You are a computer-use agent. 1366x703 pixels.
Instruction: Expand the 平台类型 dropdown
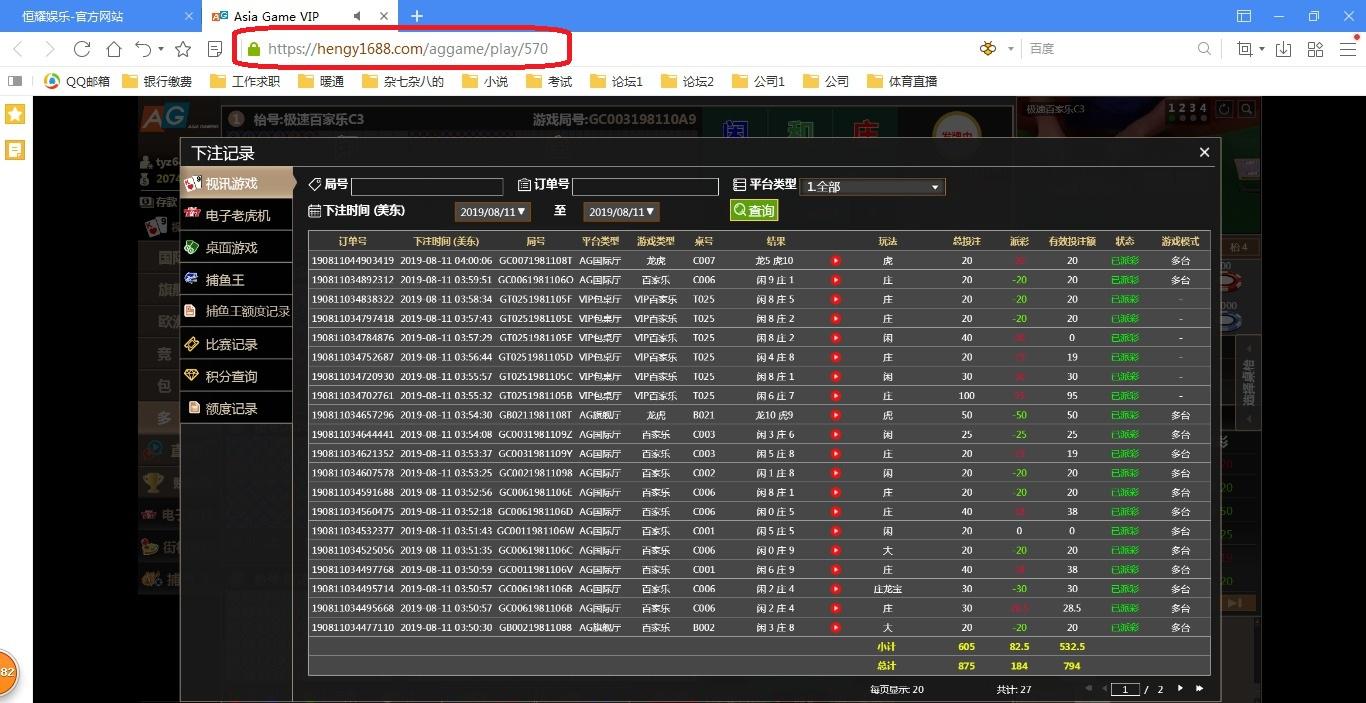[x=872, y=187]
